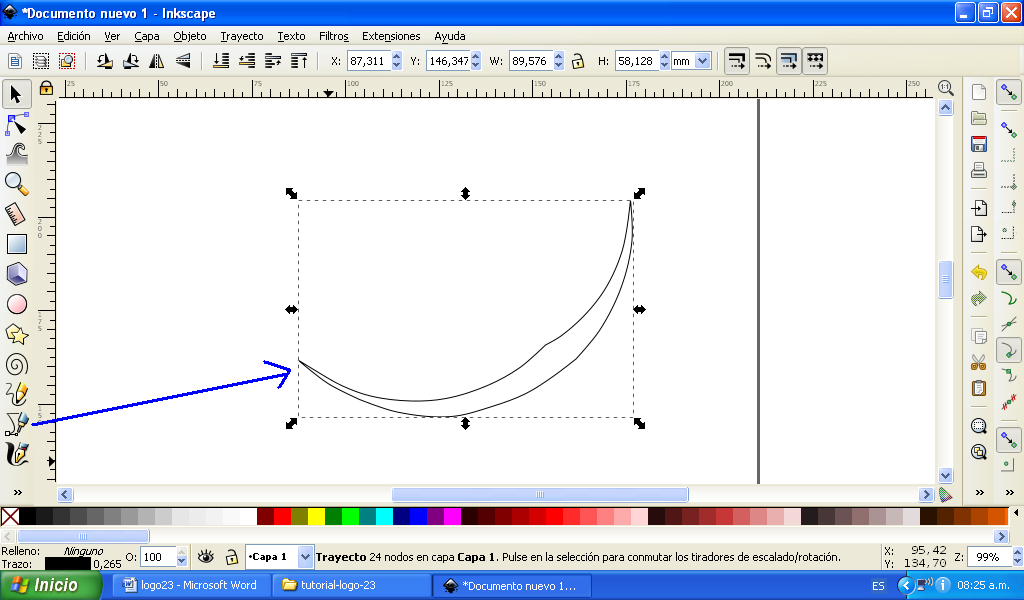Toggle width/height ratio lock

pyautogui.click(x=577, y=61)
